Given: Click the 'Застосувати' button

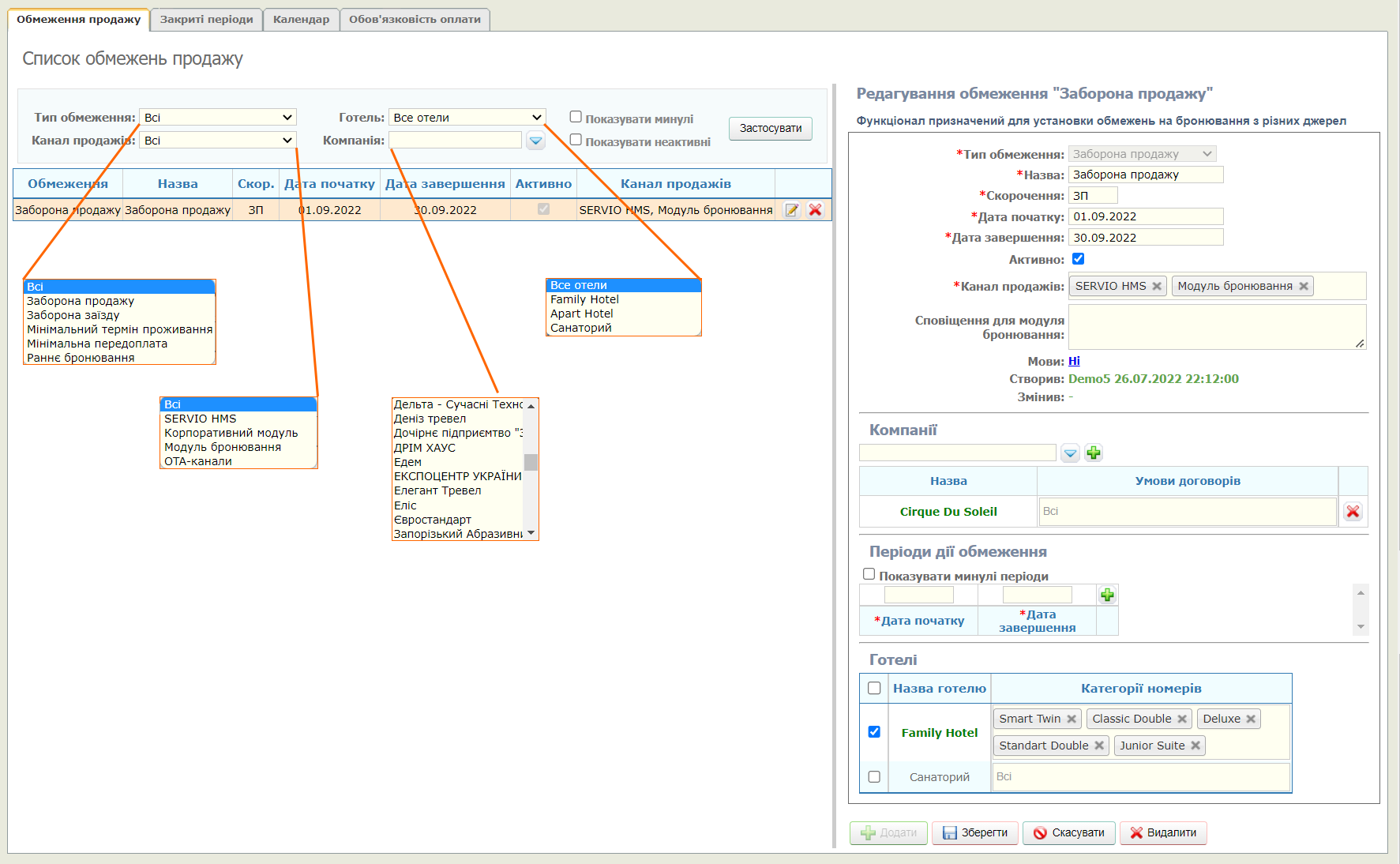Looking at the screenshot, I should point(770,129).
